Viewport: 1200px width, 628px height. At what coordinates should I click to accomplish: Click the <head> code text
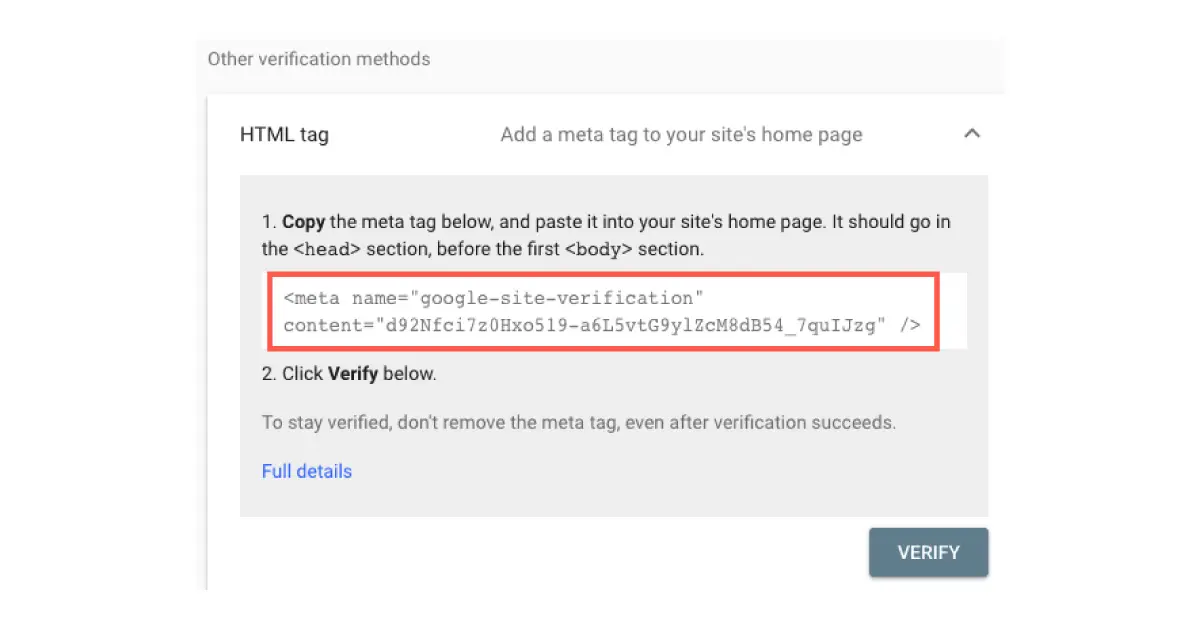321,248
